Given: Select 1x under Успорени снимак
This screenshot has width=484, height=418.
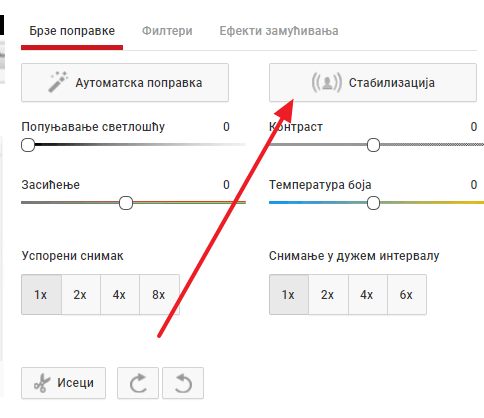Looking at the screenshot, I should [x=41, y=295].
